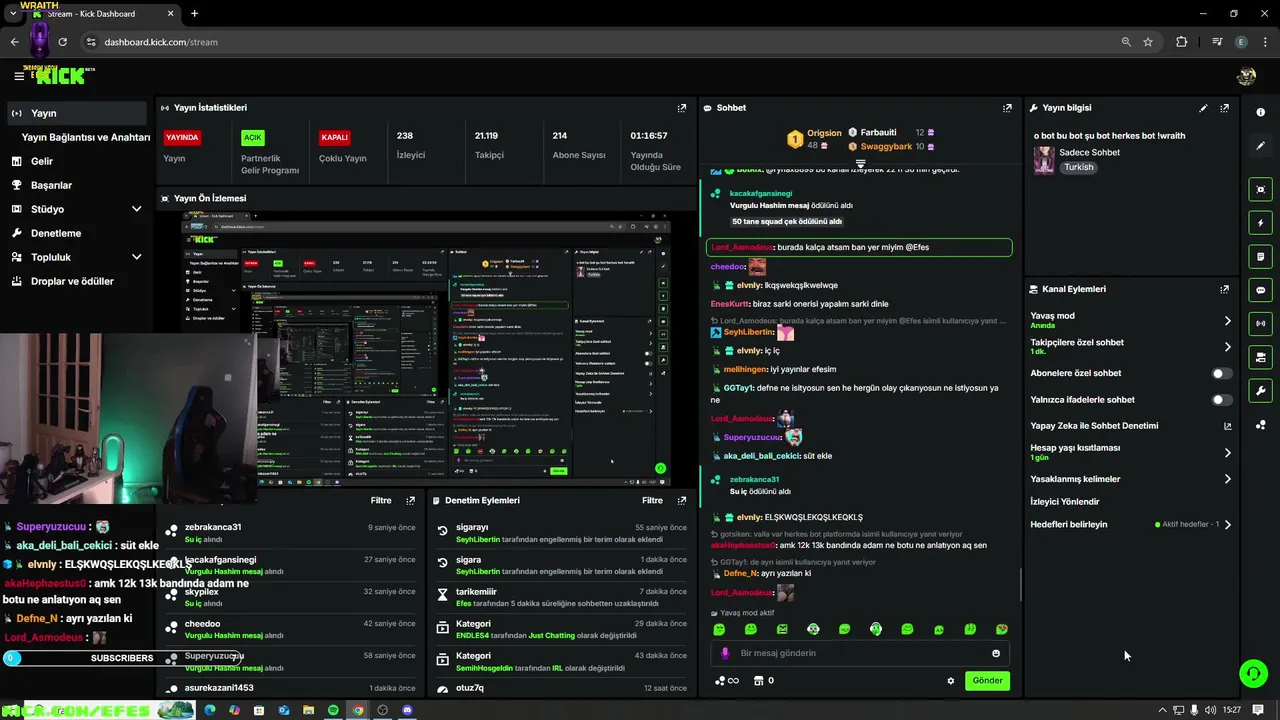Open Filtre in activity feed panel
The width and height of the screenshot is (1280, 720).
[381, 500]
